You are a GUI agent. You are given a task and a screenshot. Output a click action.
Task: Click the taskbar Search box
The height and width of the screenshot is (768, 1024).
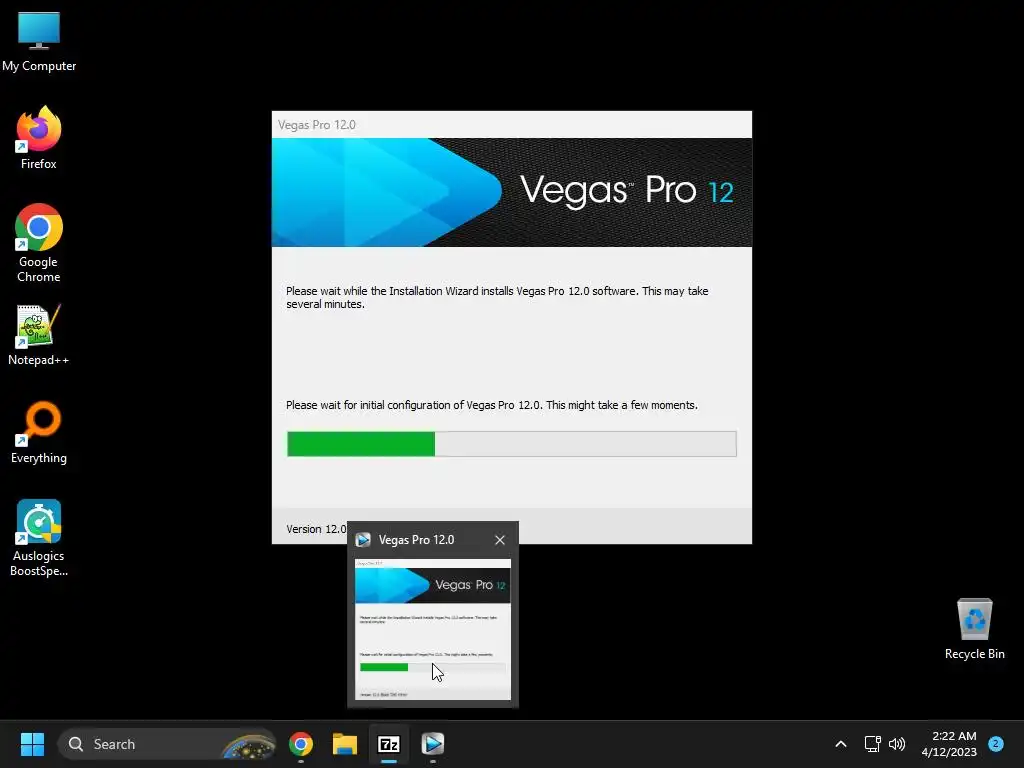[x=167, y=744]
